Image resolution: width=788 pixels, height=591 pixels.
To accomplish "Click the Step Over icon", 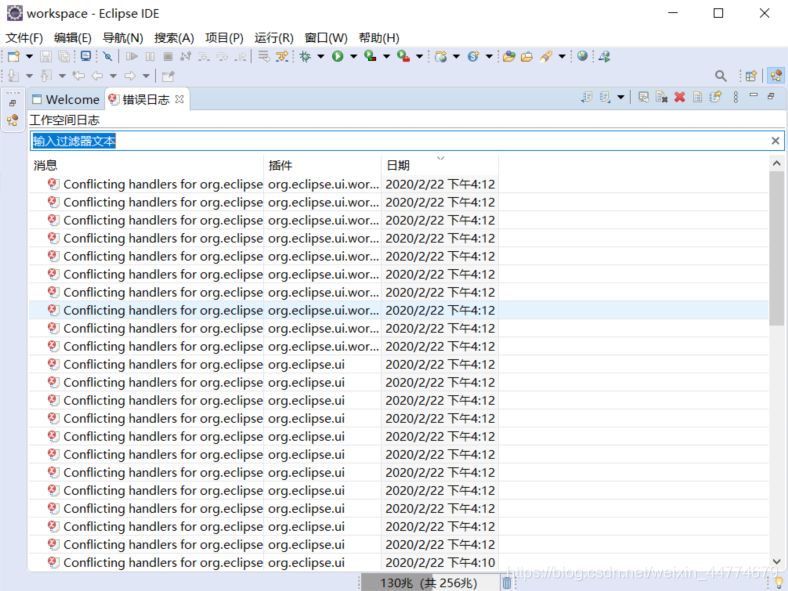I will point(222,56).
